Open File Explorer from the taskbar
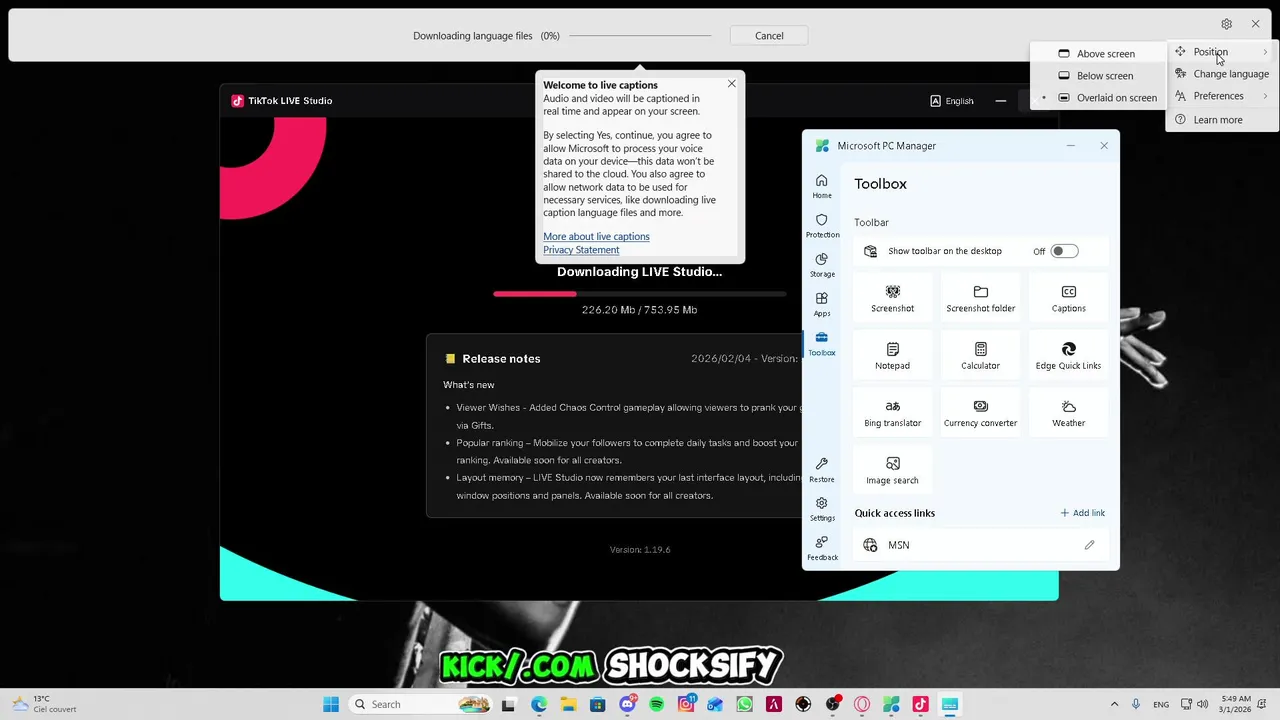This screenshot has width=1280, height=720. 568,704
